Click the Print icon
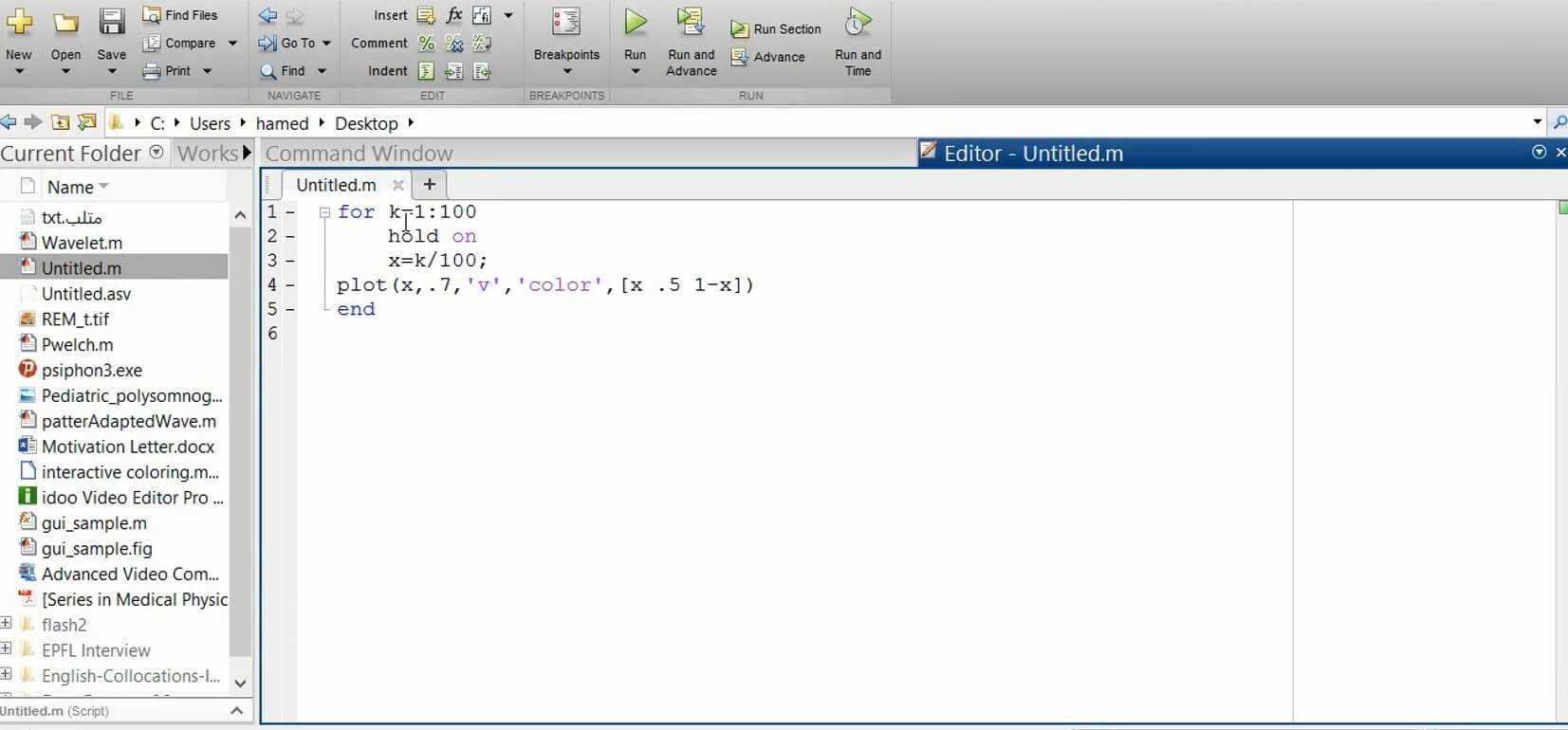The width and height of the screenshot is (1568, 730). 151,71
